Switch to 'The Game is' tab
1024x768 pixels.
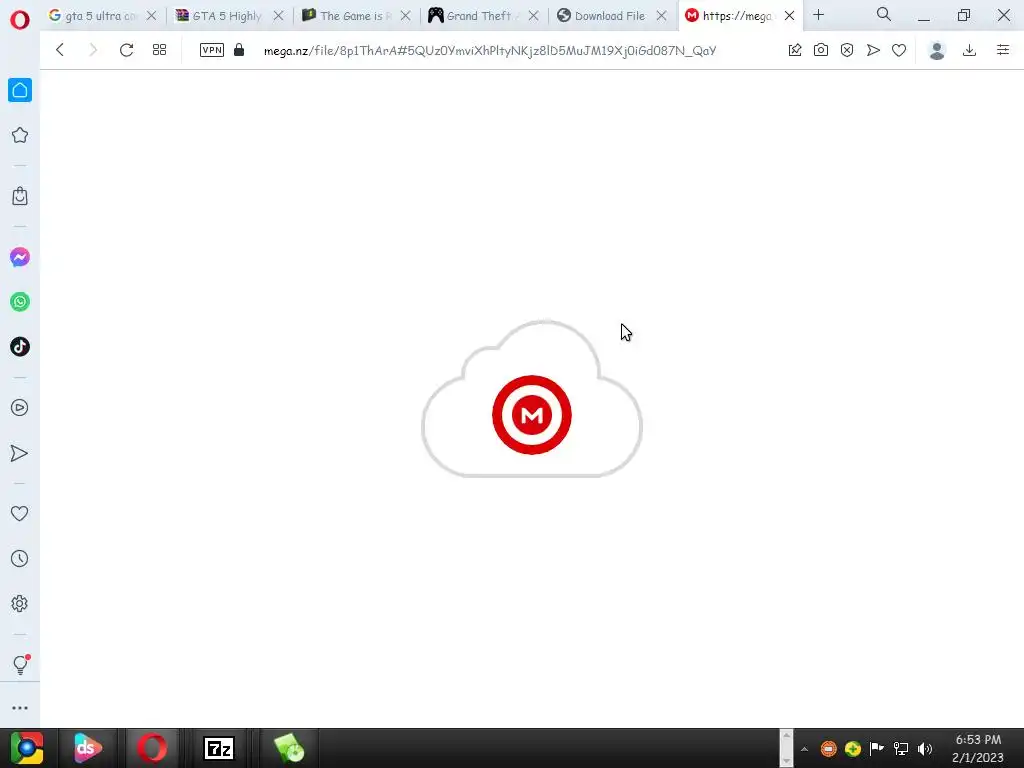[346, 16]
